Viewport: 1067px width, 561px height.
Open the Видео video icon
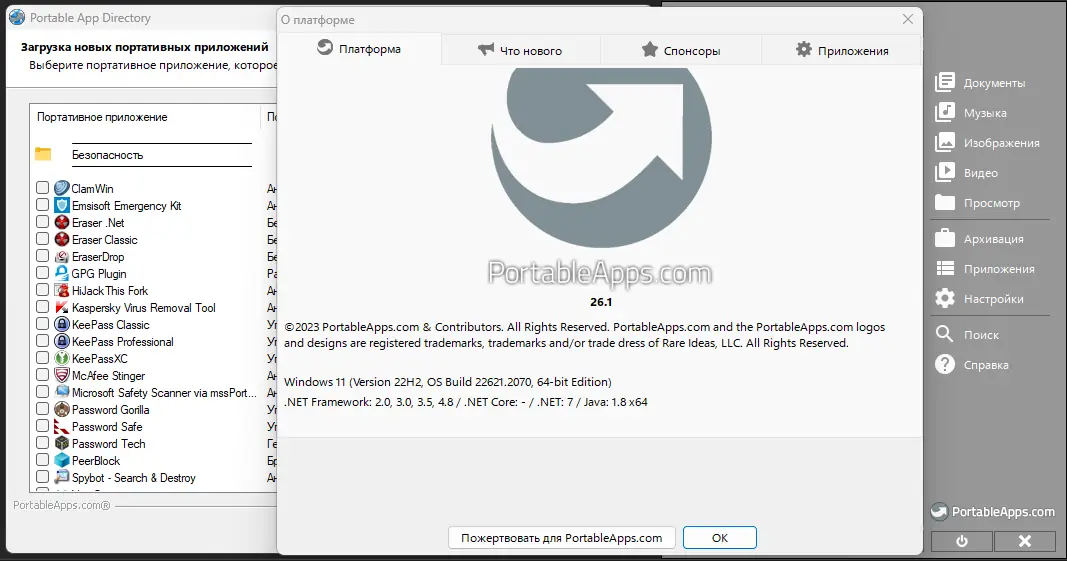pos(945,172)
